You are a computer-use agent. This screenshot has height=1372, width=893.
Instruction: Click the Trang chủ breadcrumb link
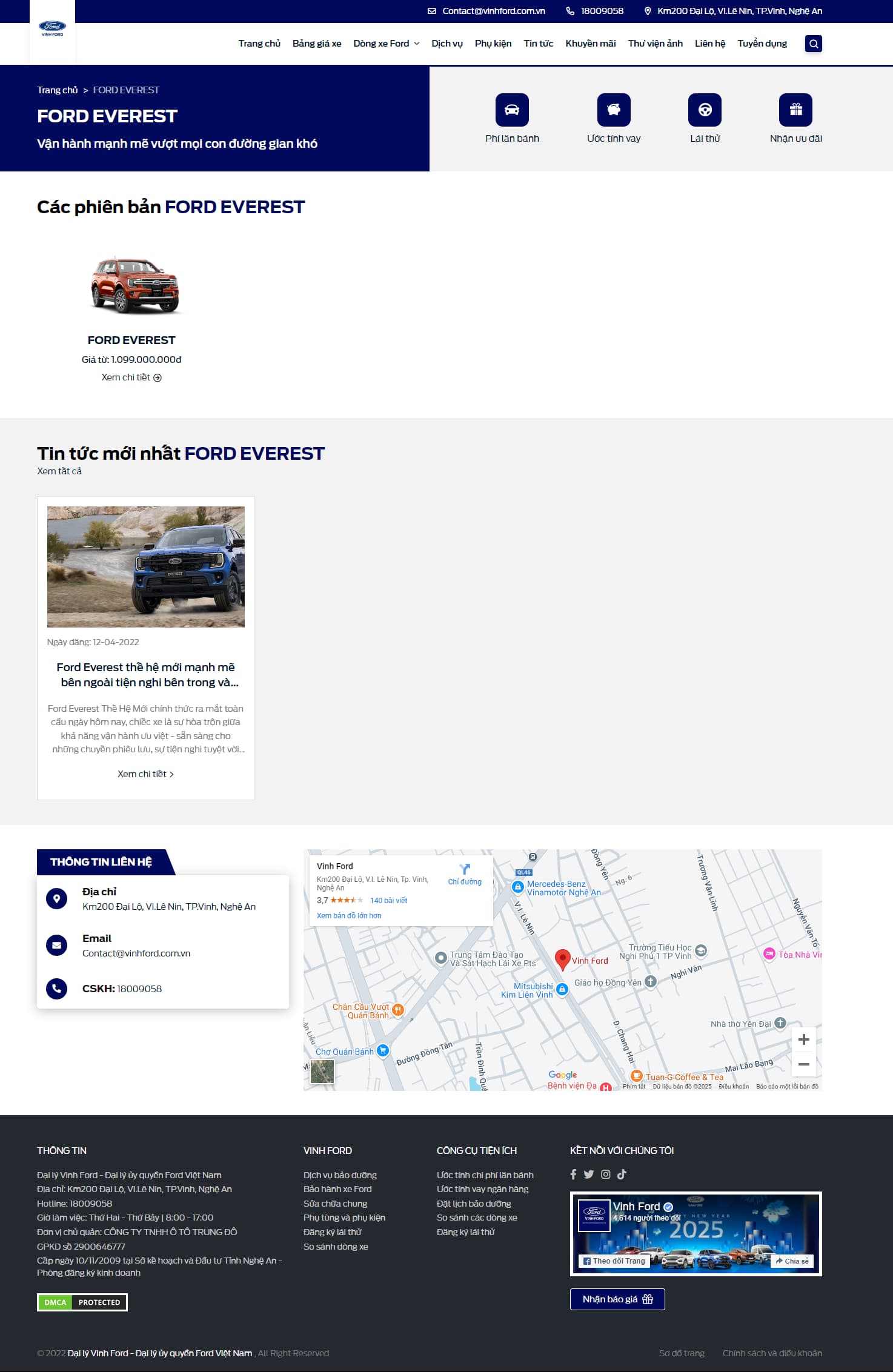point(58,90)
